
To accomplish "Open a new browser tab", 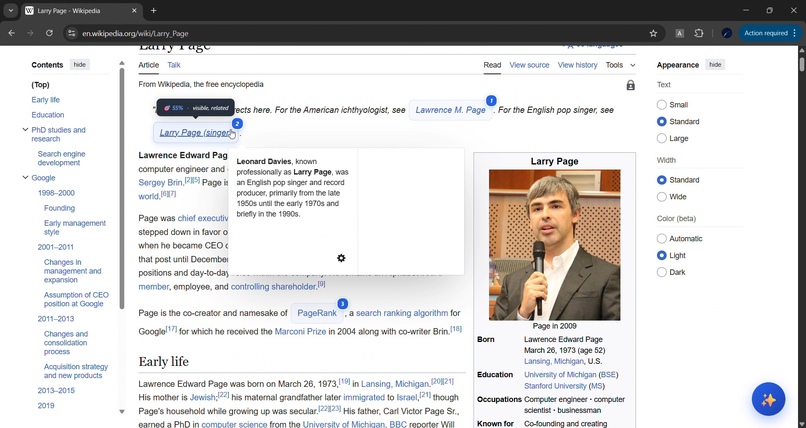I will pyautogui.click(x=154, y=10).
